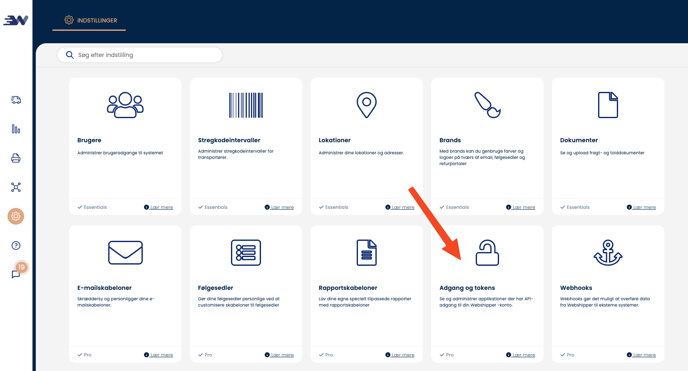
Task: Click 'Lær mere' on Adgang og tokens card
Action: (520, 355)
